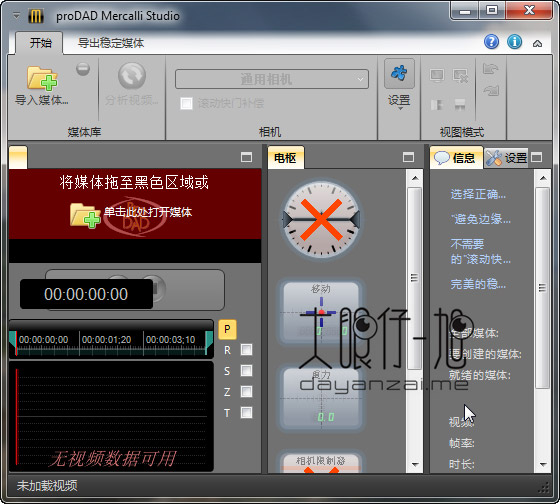Click the info panel scroll up arrow

pos(543,178)
